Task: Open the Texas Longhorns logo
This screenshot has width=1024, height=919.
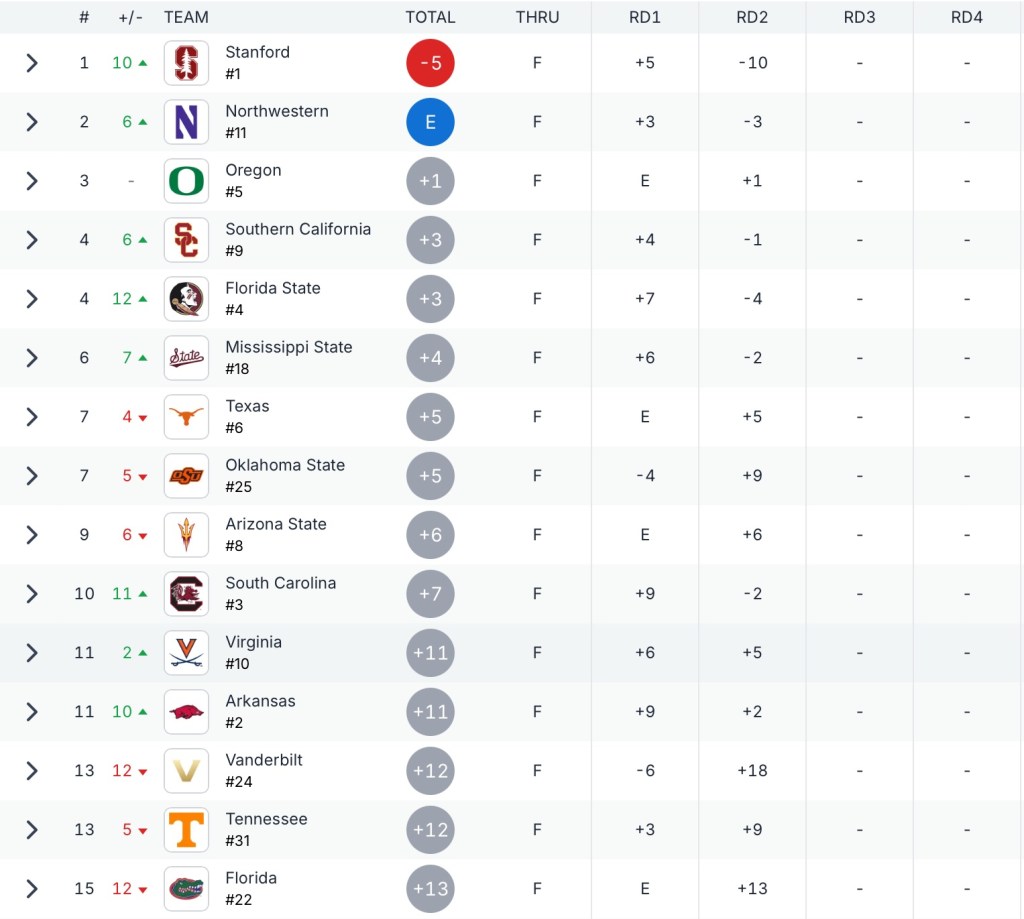Action: pyautogui.click(x=186, y=417)
